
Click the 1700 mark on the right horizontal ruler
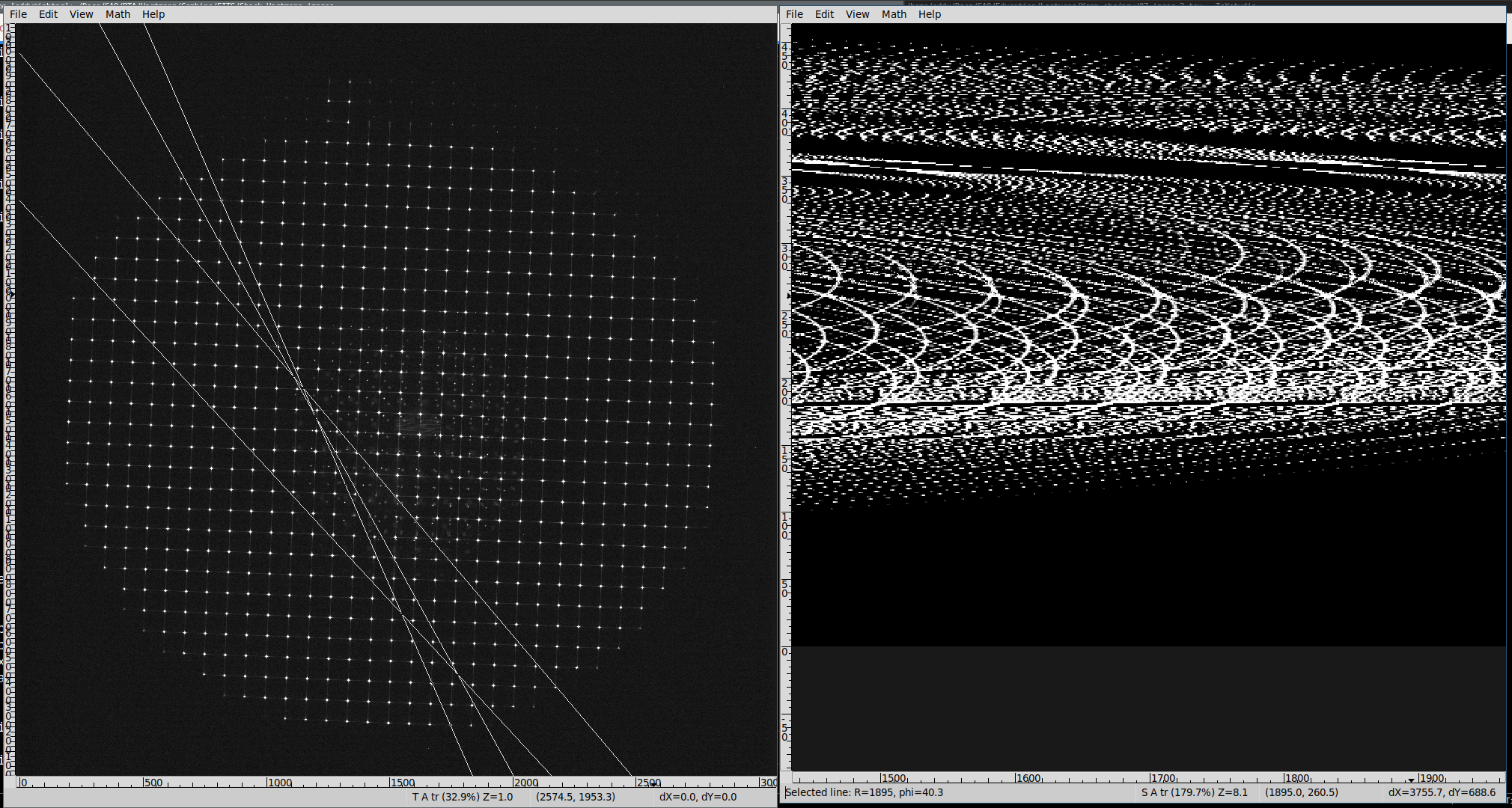pyautogui.click(x=1163, y=778)
